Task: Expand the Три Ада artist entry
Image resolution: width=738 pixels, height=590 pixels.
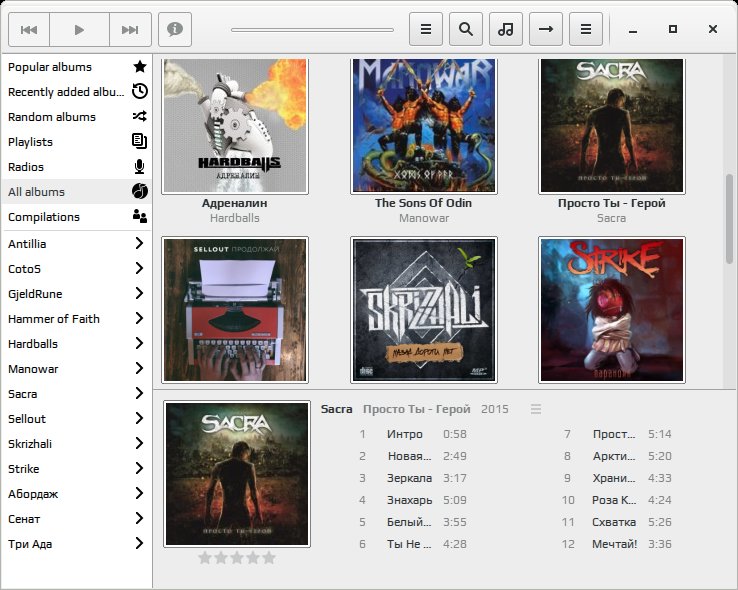Action: click(x=139, y=543)
